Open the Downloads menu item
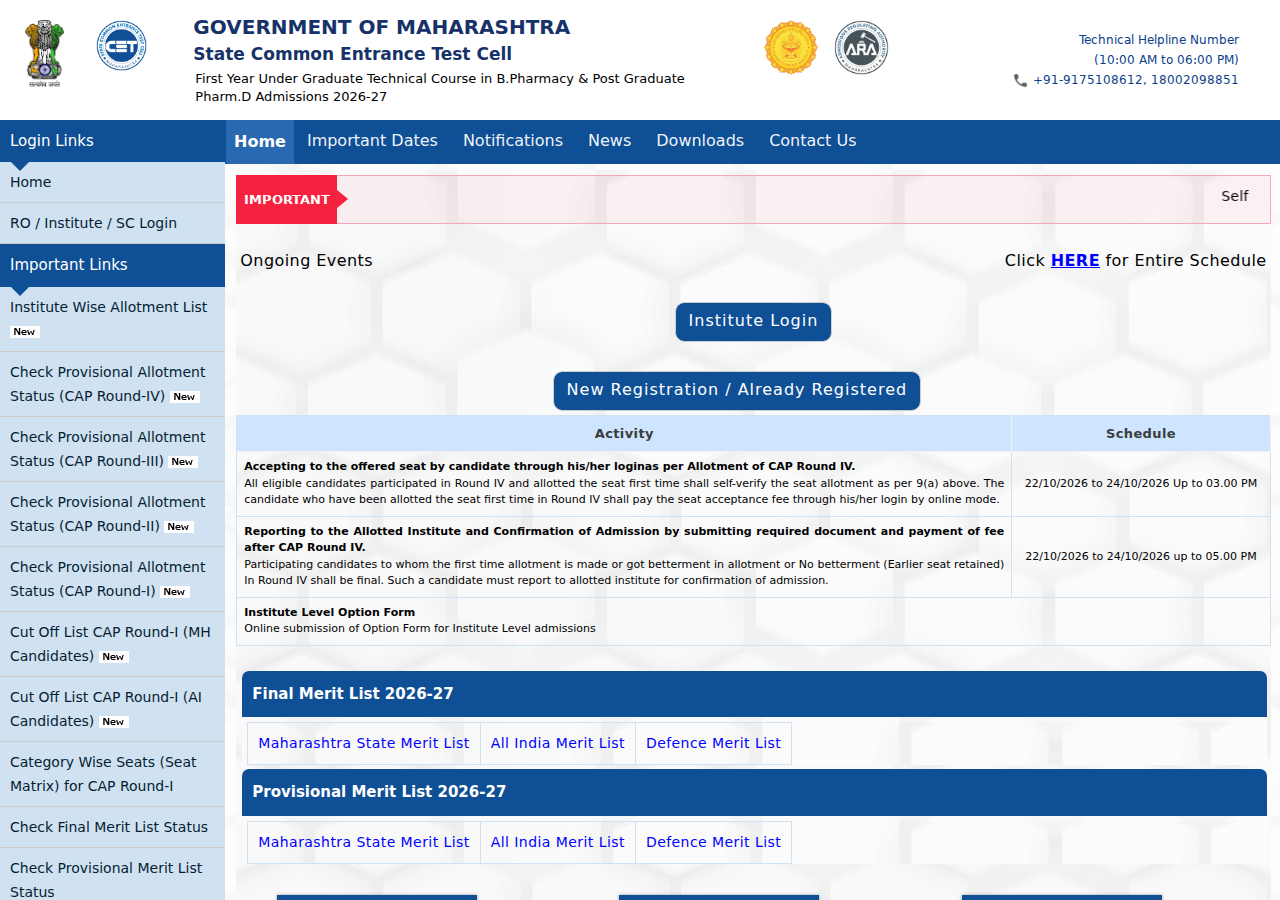 coord(700,141)
